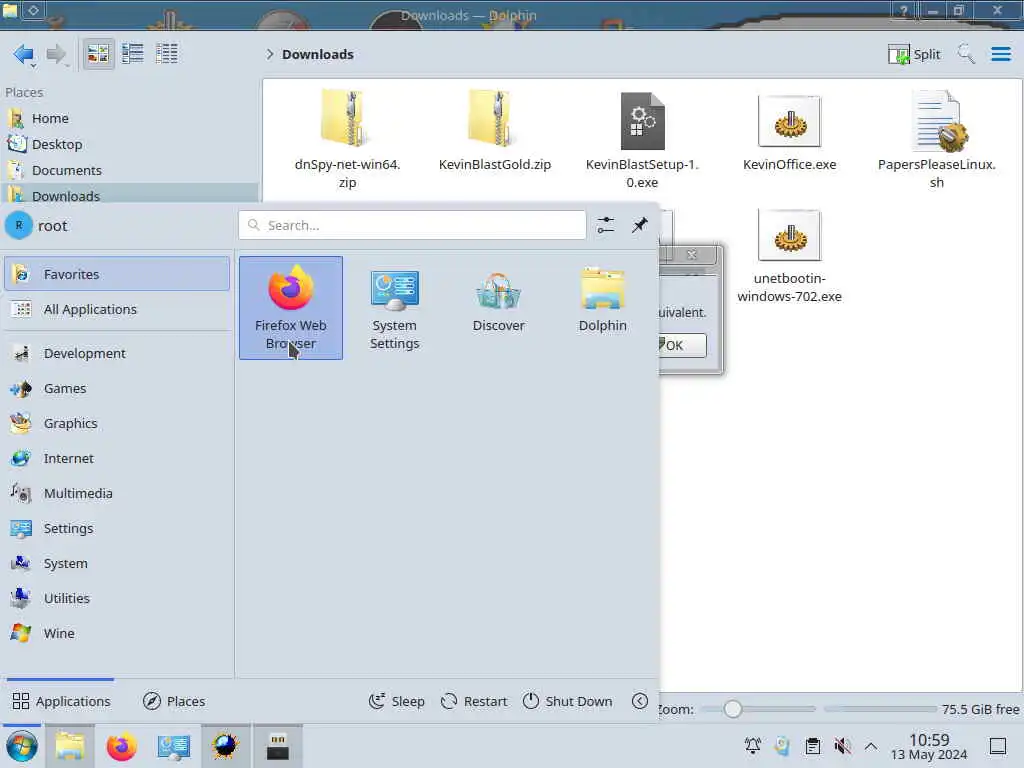Viewport: 1024px width, 768px height.
Task: Open System Settings from the taskbar
Action: (x=174, y=746)
